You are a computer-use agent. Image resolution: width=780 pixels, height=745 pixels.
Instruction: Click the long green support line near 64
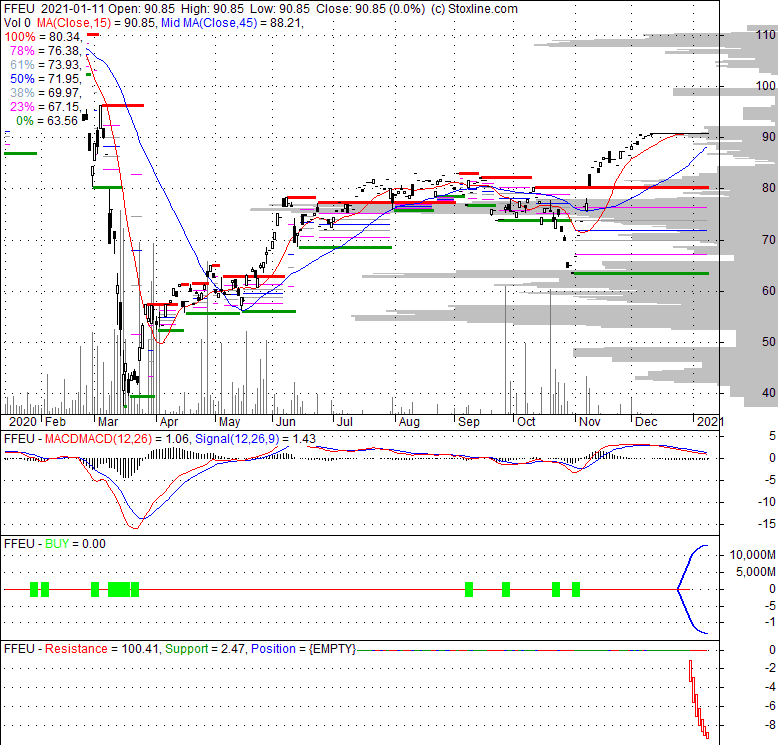point(641,273)
